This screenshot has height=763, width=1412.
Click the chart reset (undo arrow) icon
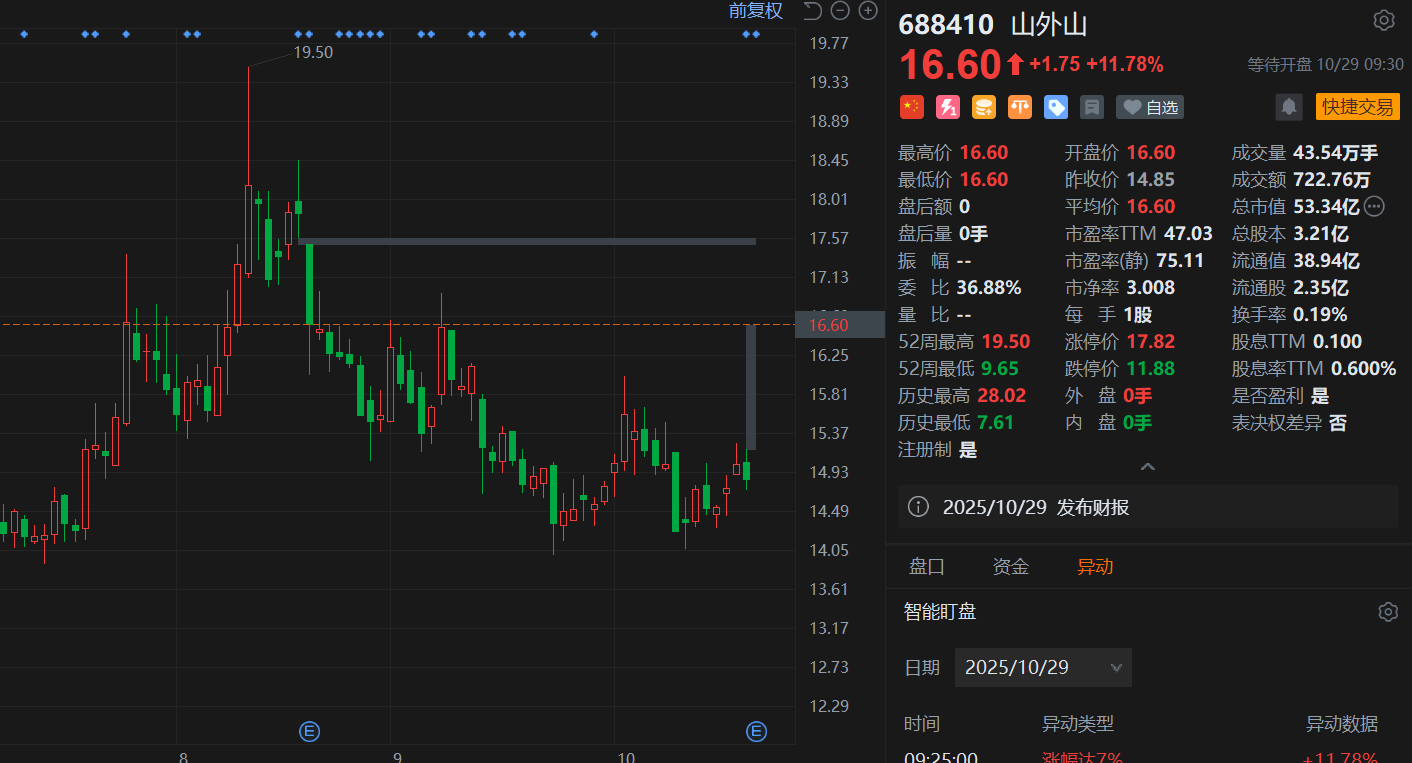(x=812, y=11)
